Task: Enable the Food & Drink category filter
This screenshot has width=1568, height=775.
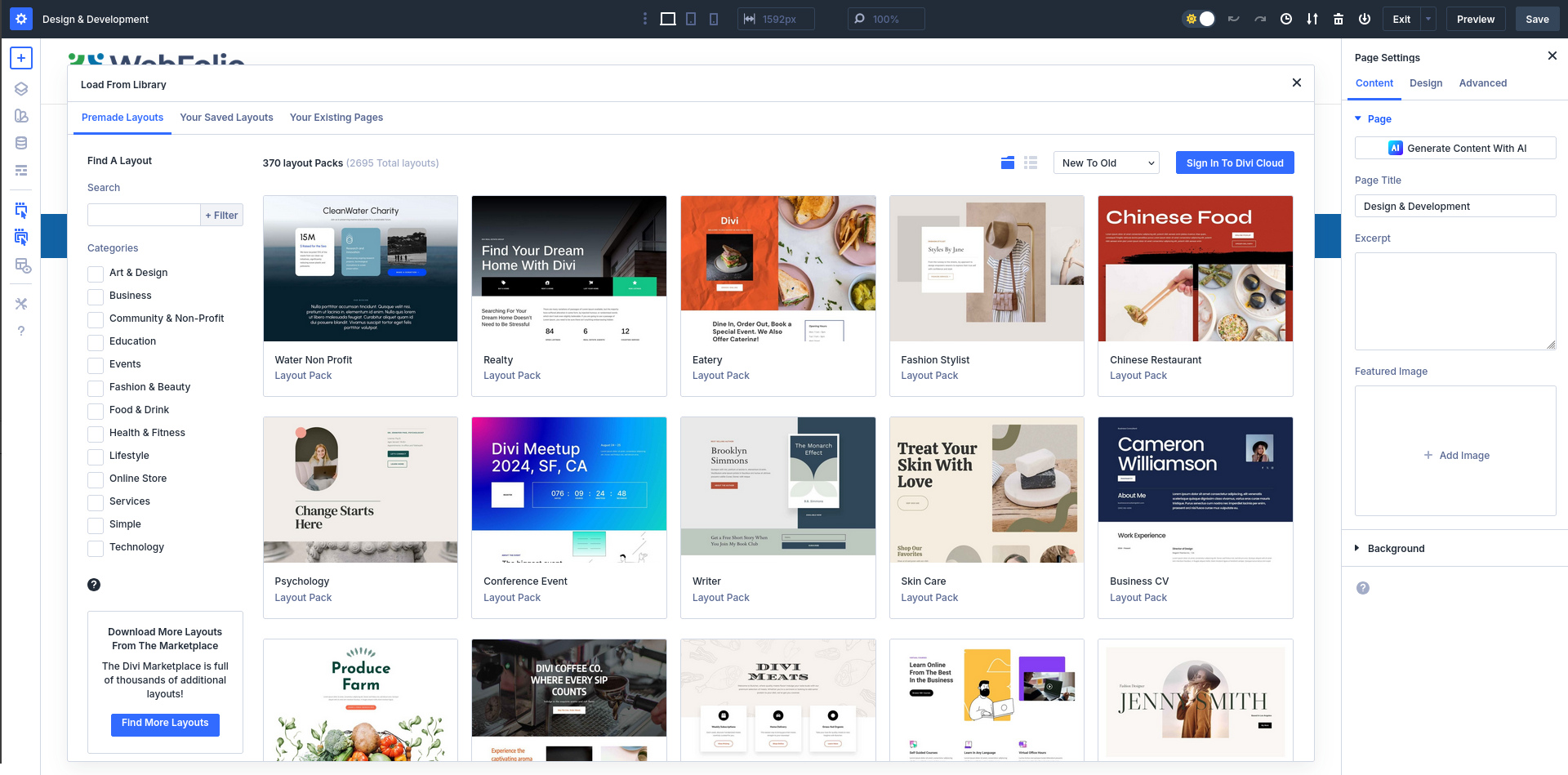Action: click(x=96, y=411)
